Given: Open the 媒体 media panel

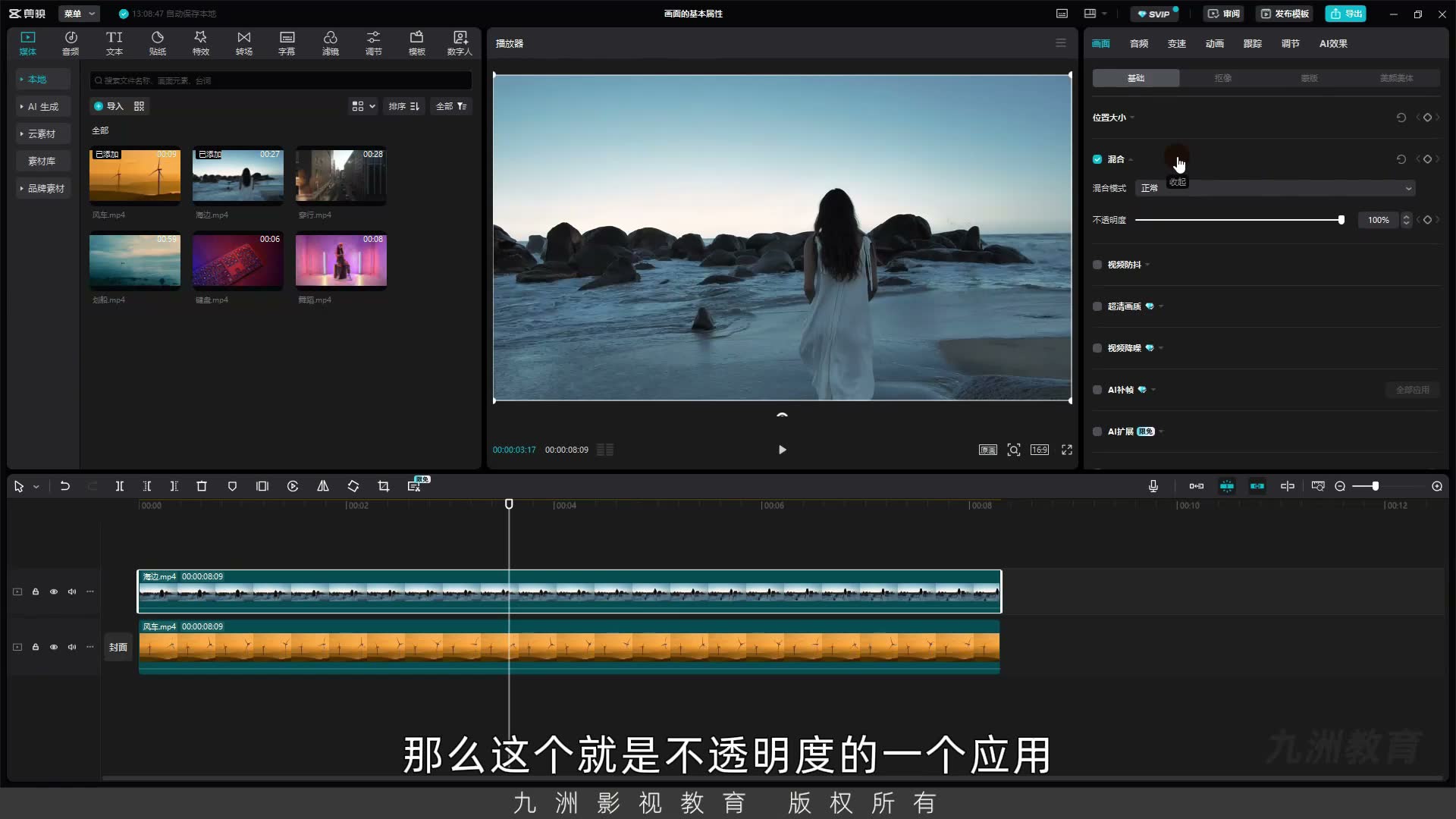Looking at the screenshot, I should [x=28, y=43].
